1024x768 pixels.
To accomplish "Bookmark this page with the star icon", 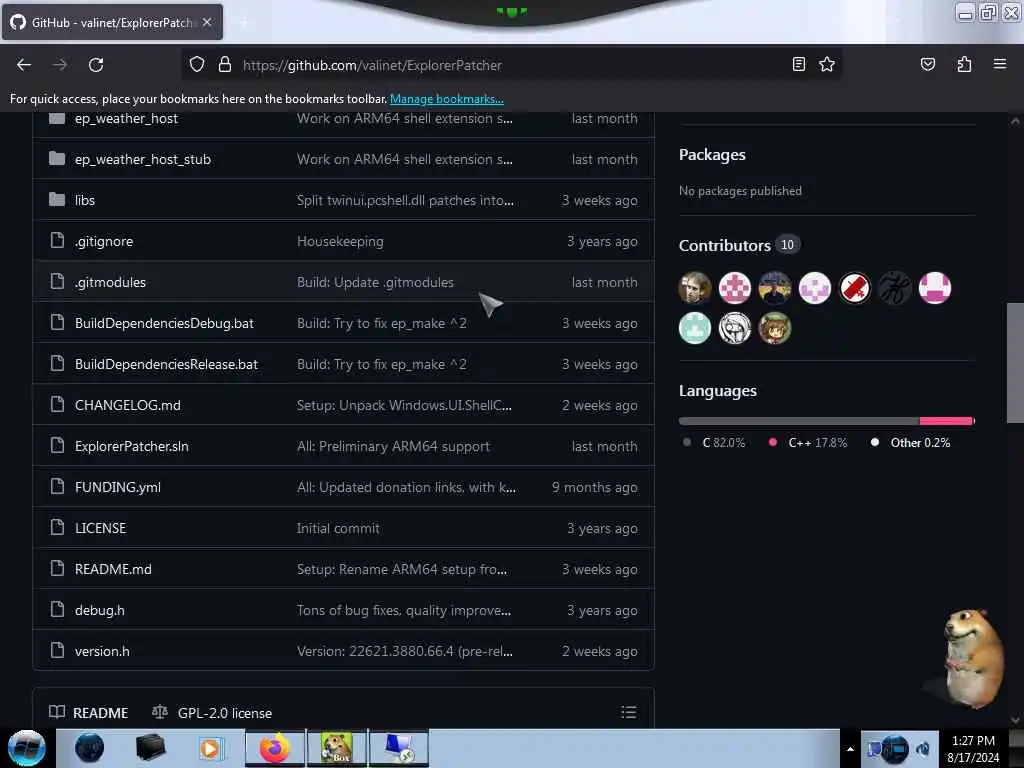I will click(x=827, y=65).
